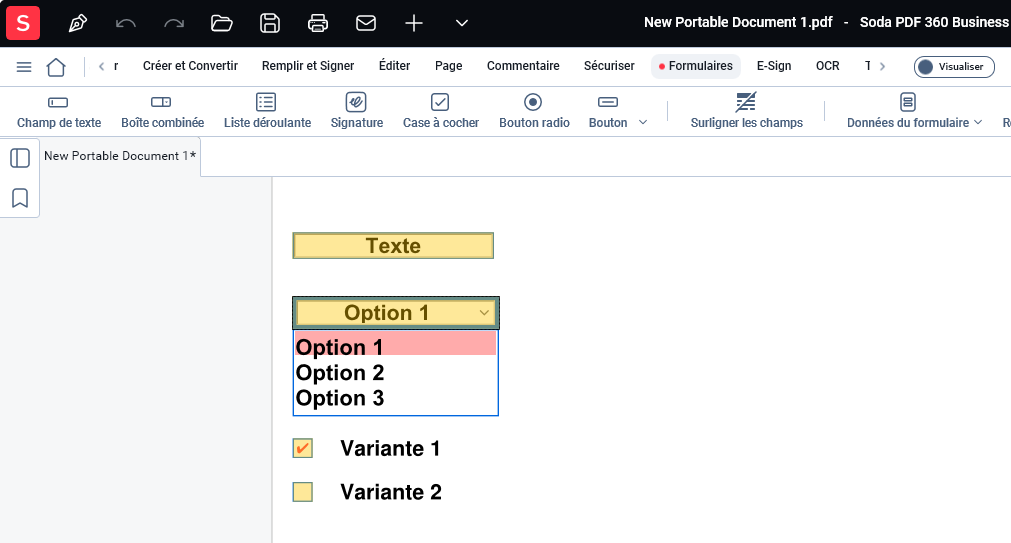This screenshot has width=1011, height=543.
Task: Print the document
Action: [x=318, y=23]
